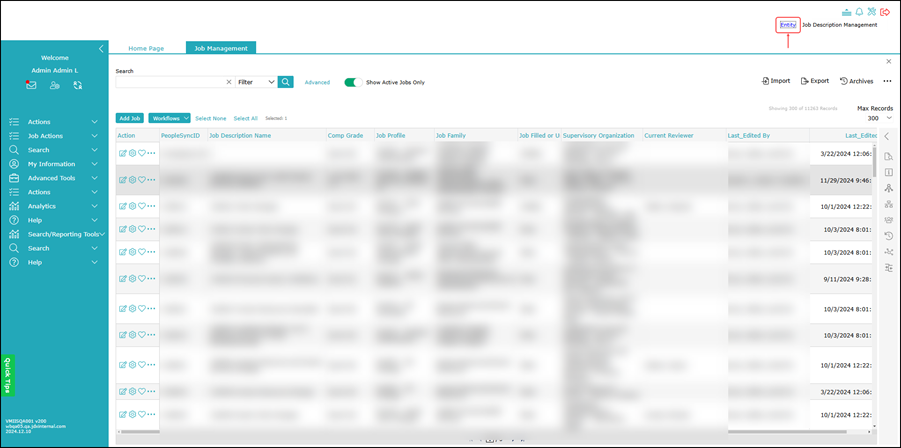The height and width of the screenshot is (448, 901).
Task: Expand the Analytics sidebar menu
Action: point(55,206)
